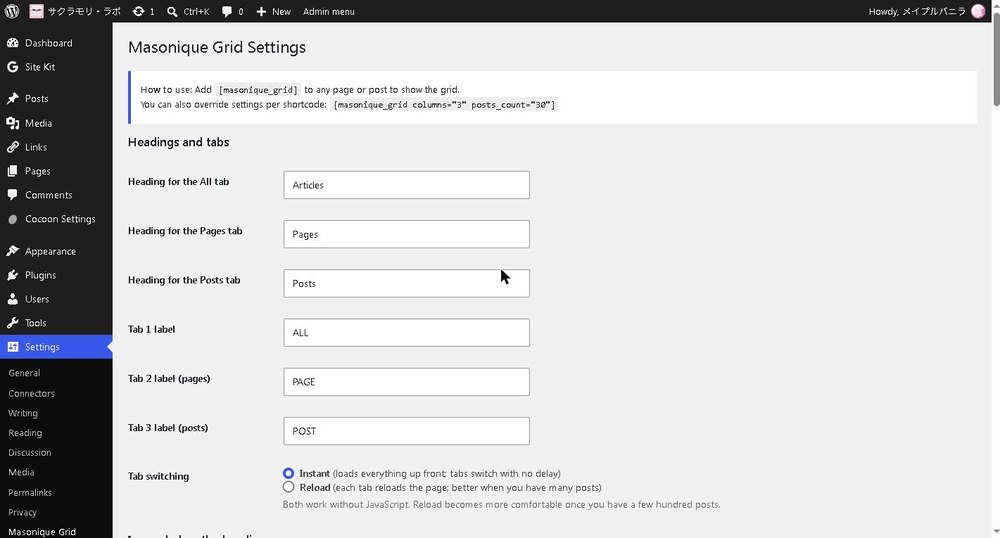This screenshot has width=1000, height=538.
Task: Open the Ctrl+K search command palette
Action: [188, 11]
